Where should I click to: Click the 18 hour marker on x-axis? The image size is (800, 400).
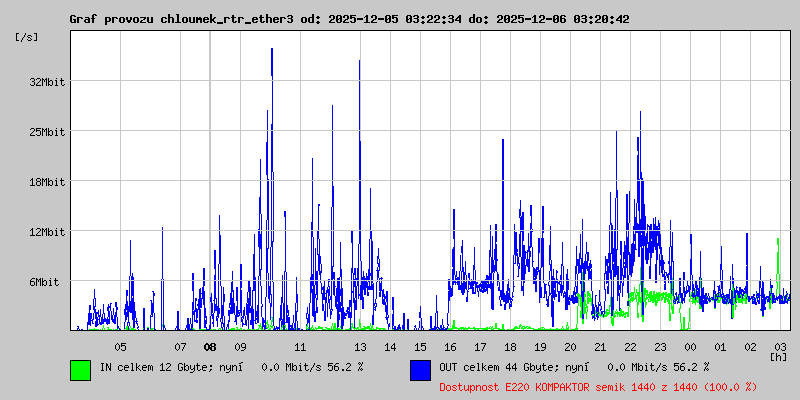pos(510,347)
